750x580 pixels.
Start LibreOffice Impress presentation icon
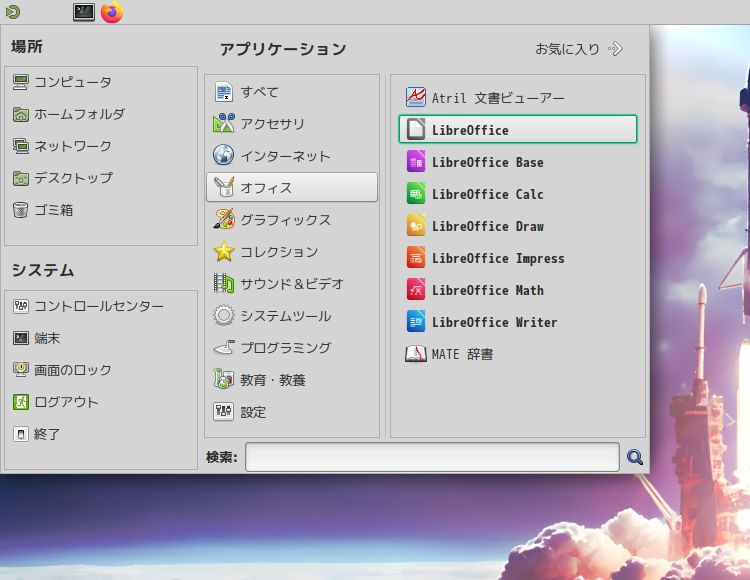[416, 258]
